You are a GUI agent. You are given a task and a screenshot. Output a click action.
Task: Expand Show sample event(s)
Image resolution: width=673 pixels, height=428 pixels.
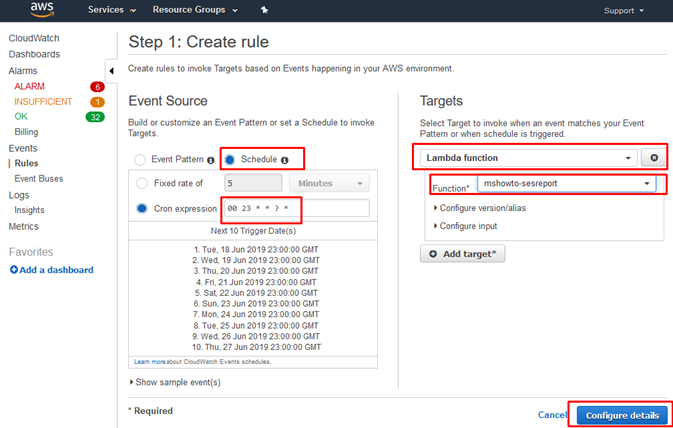click(175, 382)
